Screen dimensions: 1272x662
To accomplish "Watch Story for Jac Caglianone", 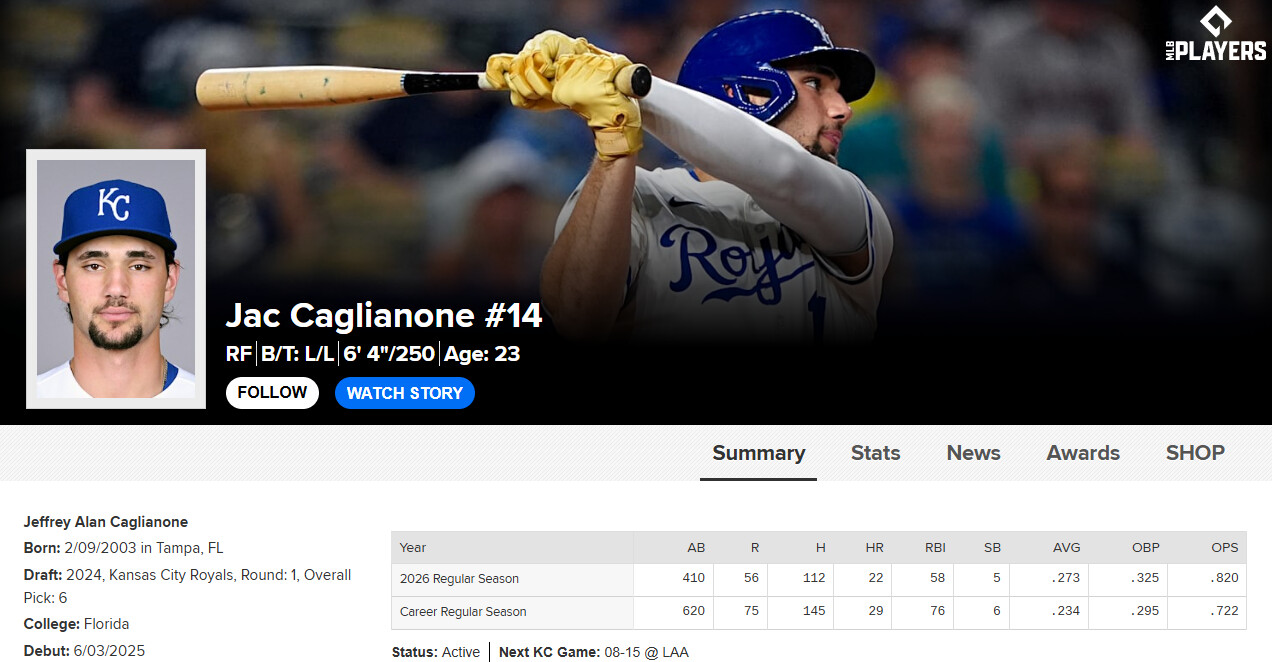I will (405, 393).
